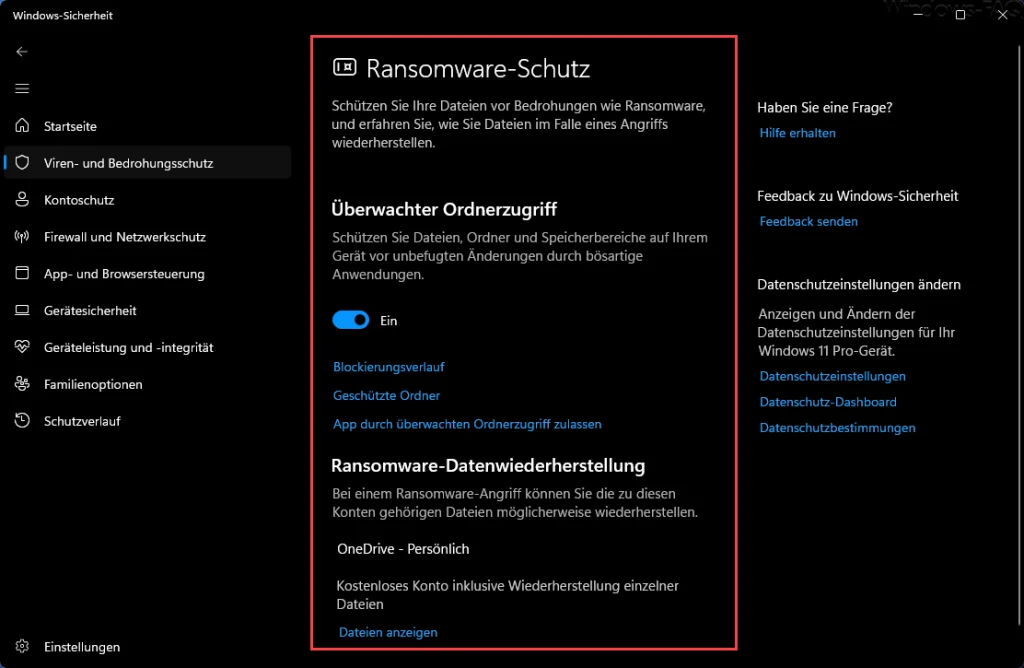Click the Ransomware-Datenwiederherstellung heading

point(488,466)
